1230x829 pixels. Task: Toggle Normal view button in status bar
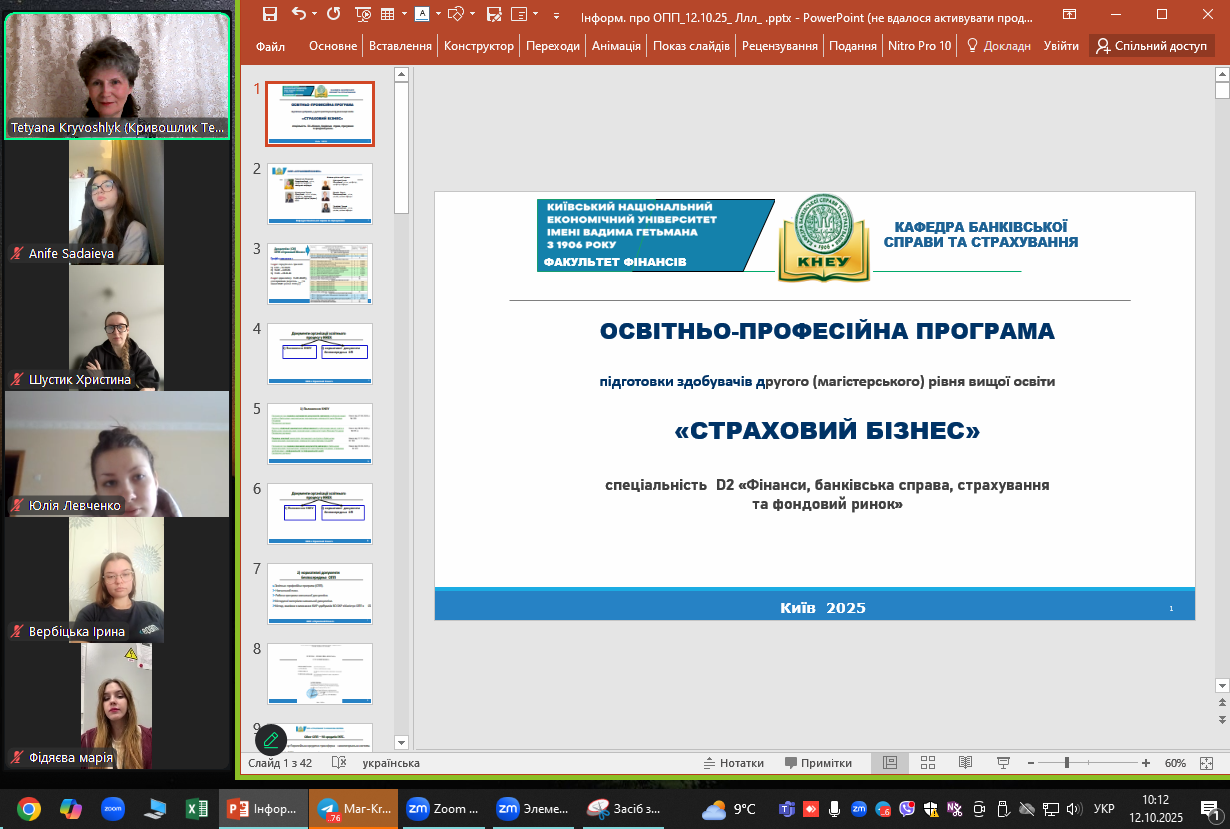889,763
